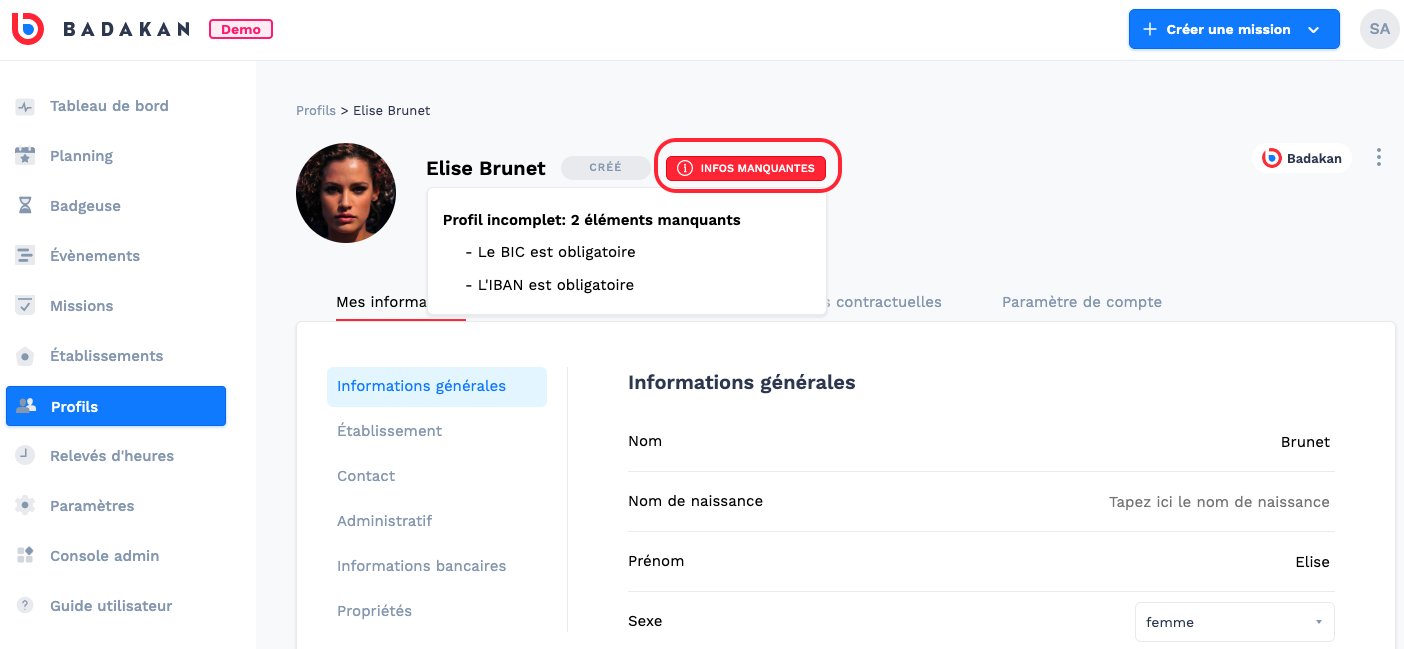Open Évènements via its sidebar icon

point(25,256)
